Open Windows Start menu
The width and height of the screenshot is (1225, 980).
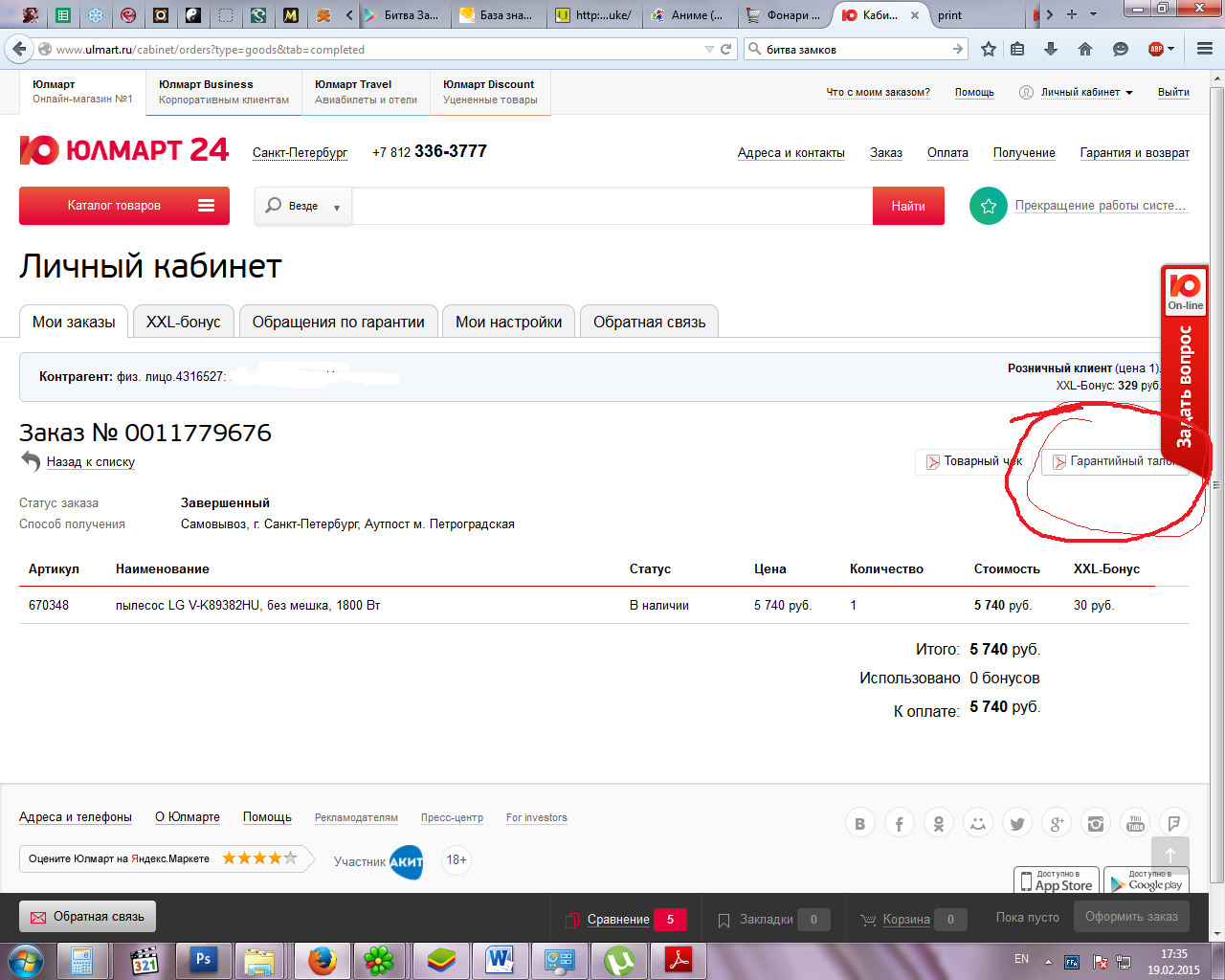pyautogui.click(x=26, y=960)
